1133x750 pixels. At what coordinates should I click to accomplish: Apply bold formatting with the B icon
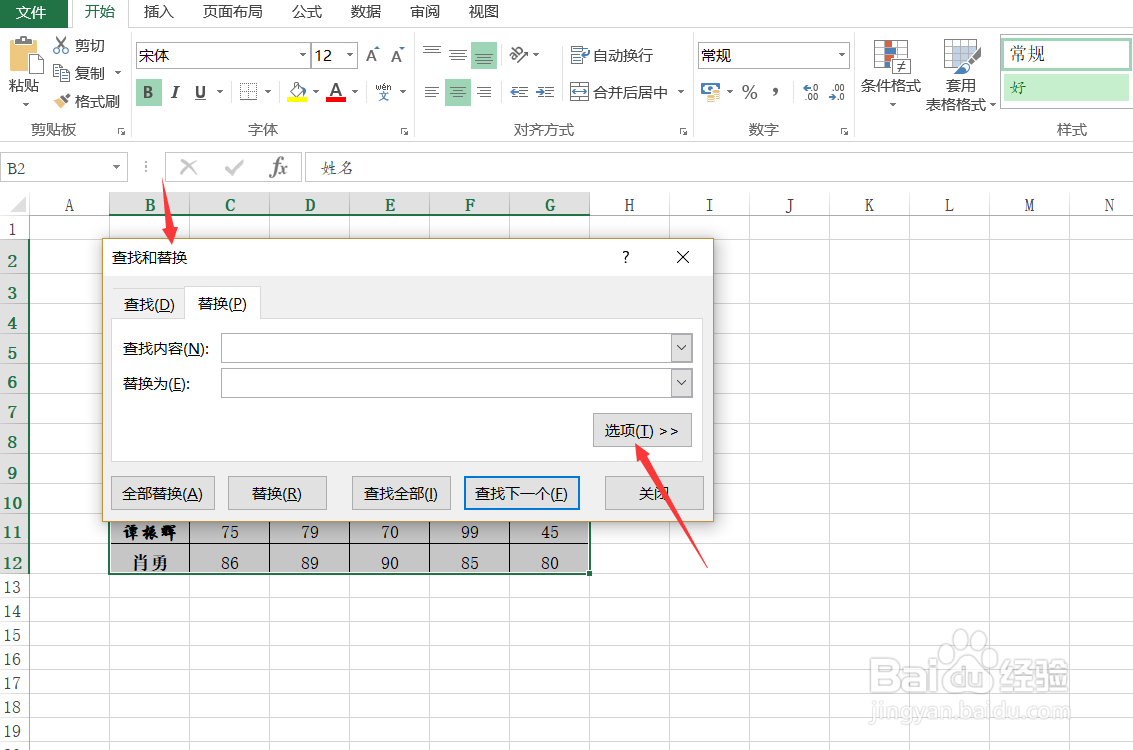pos(147,91)
